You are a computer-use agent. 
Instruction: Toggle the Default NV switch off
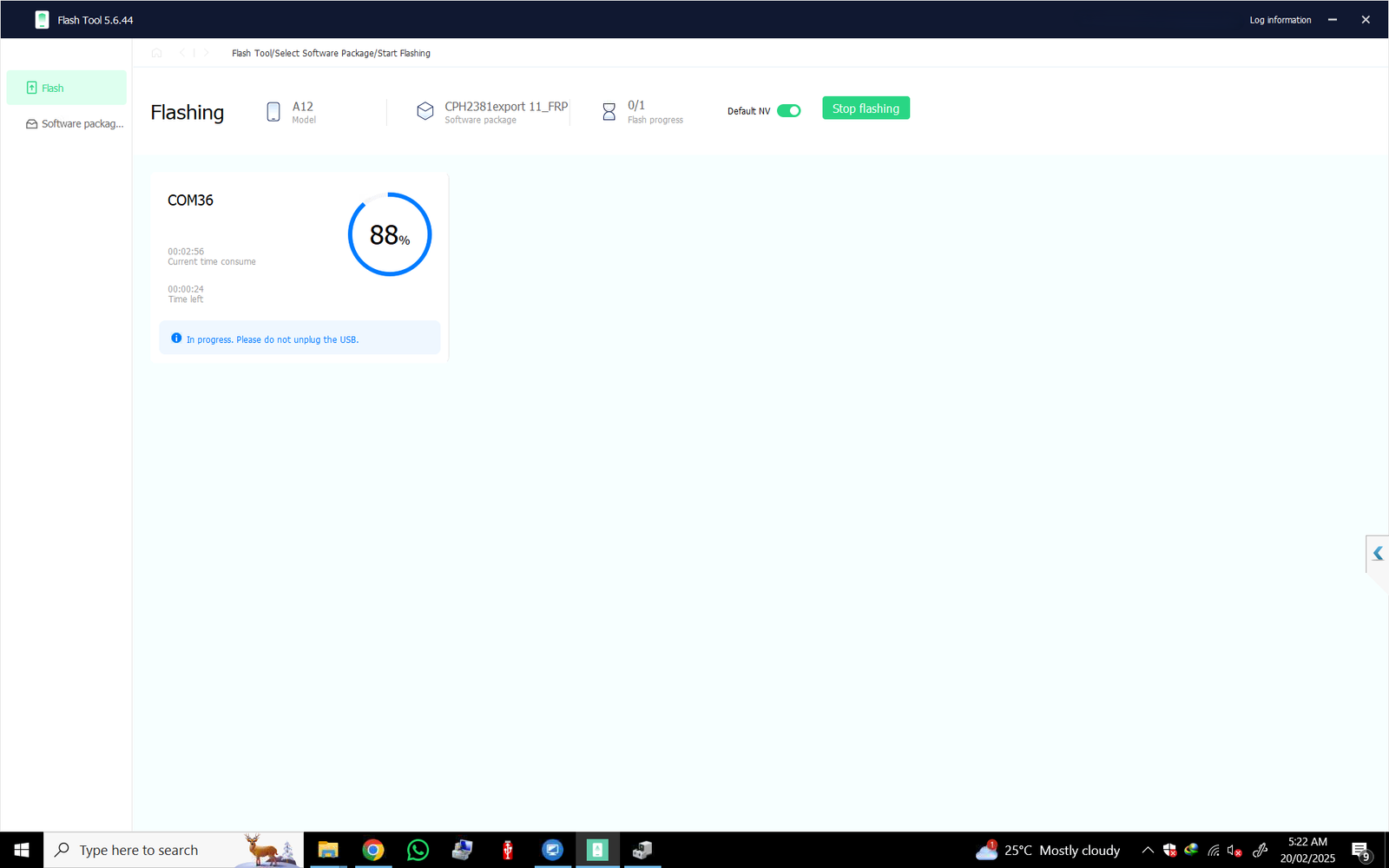pos(788,110)
